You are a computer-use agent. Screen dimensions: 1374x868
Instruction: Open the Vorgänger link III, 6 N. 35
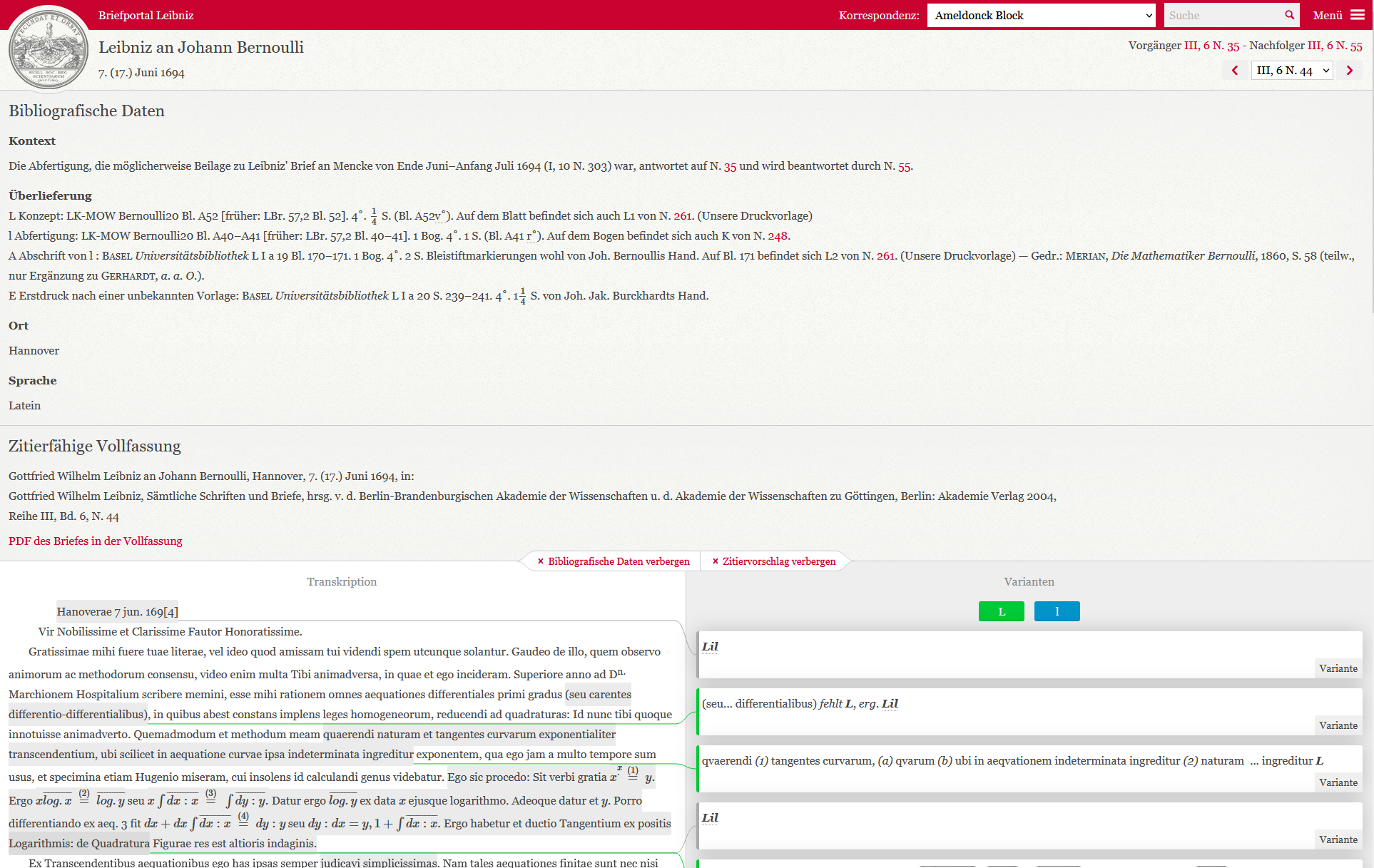[1212, 46]
